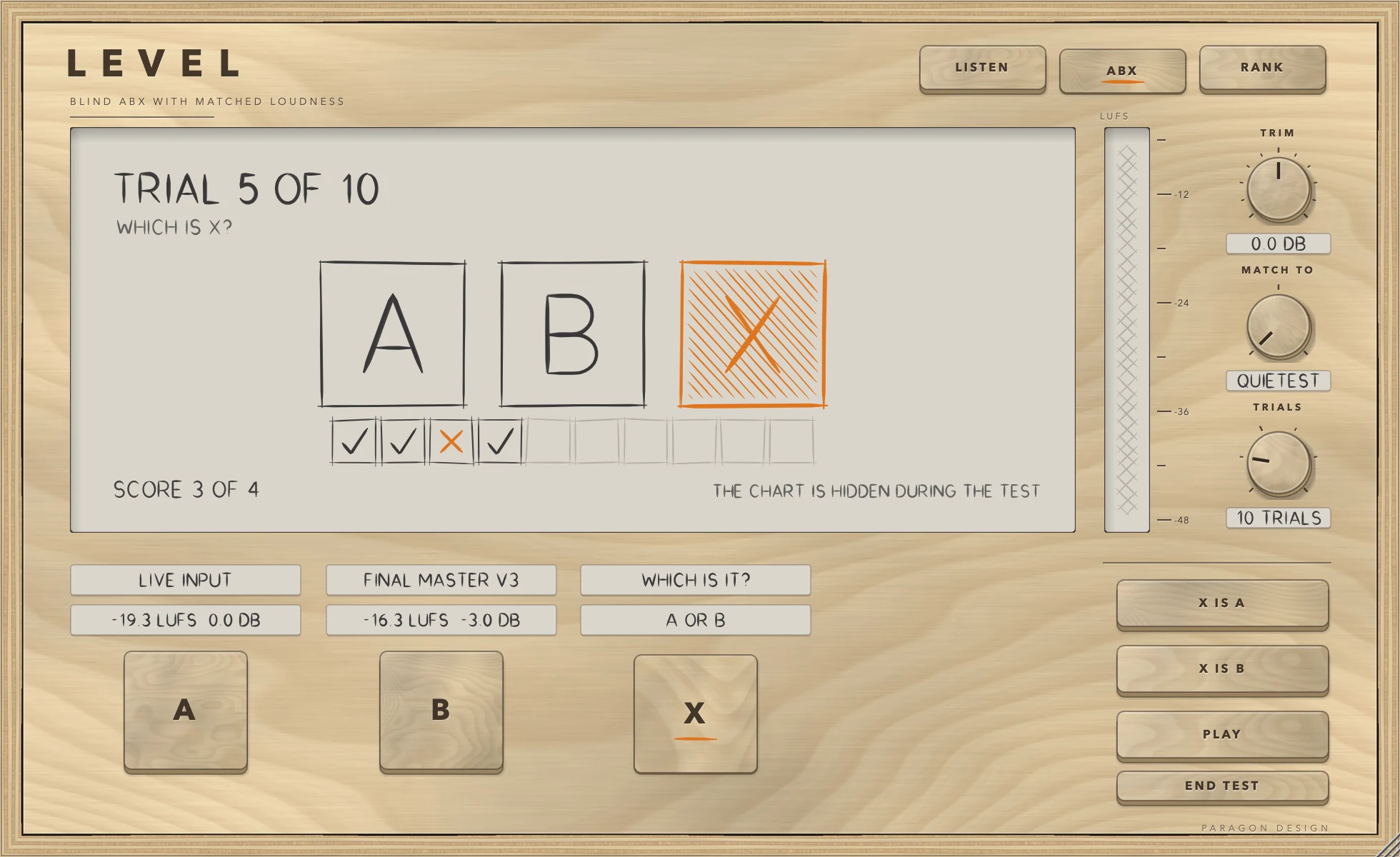Image resolution: width=1400 pixels, height=857 pixels.
Task: Open the RANK mode tab
Action: 1262,68
